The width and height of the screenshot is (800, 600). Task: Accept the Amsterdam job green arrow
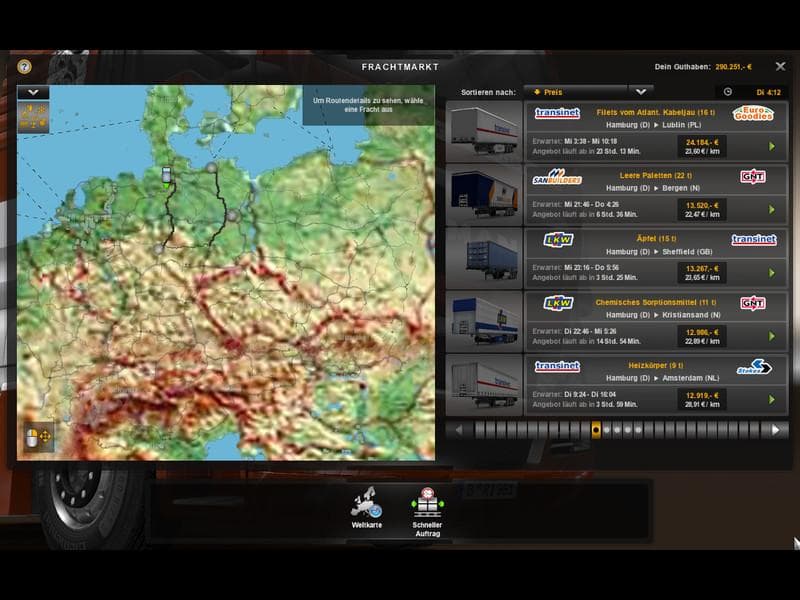pos(772,399)
